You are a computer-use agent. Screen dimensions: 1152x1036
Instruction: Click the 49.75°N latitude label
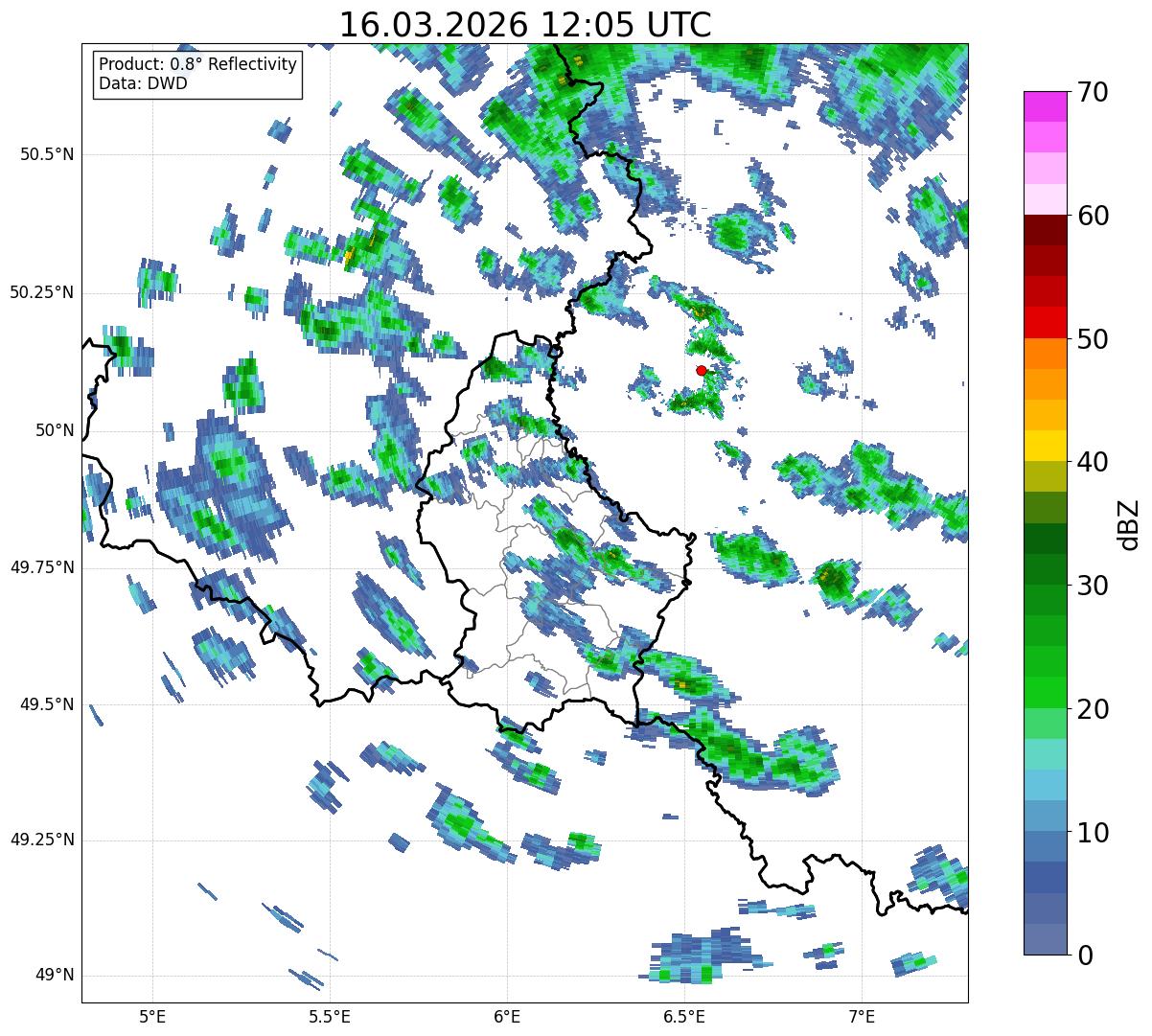(x=42, y=567)
